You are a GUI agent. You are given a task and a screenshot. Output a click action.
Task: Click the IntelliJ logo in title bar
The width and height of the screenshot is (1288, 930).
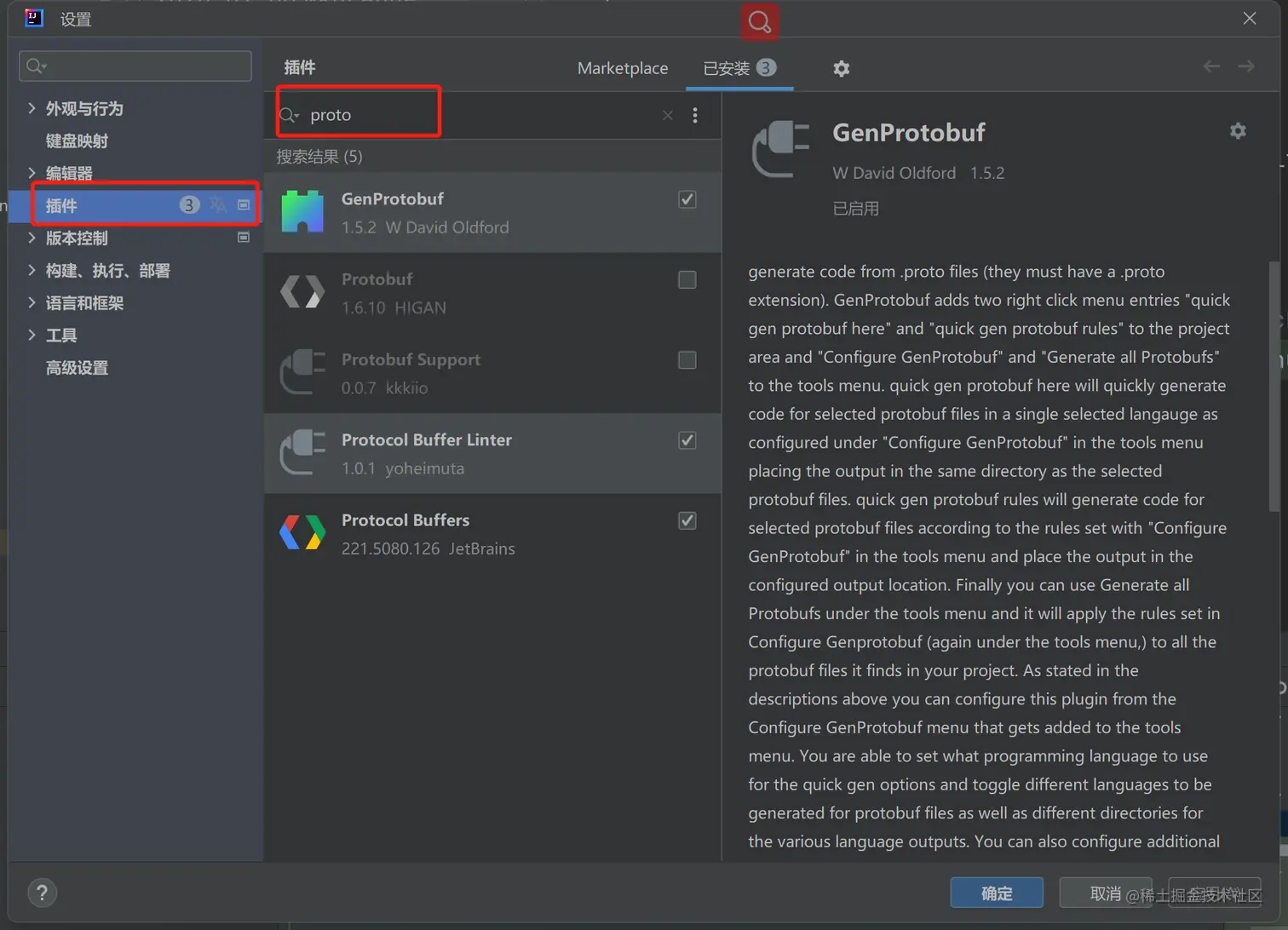tap(34, 18)
